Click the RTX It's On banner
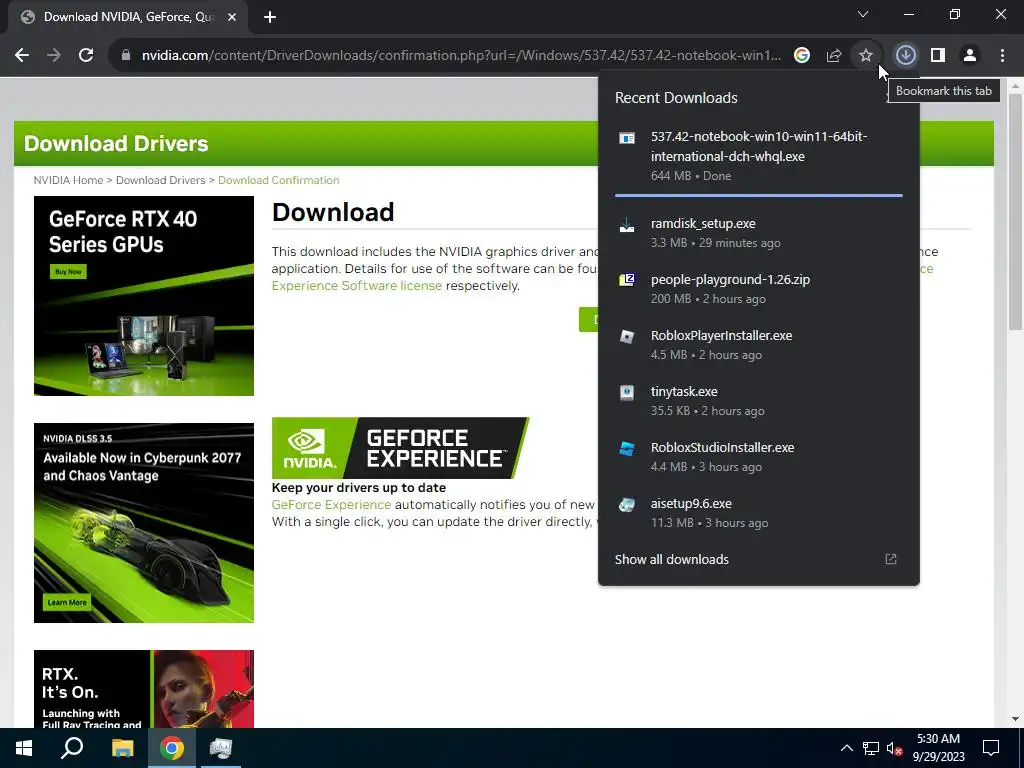The height and width of the screenshot is (768, 1024). [x=144, y=689]
